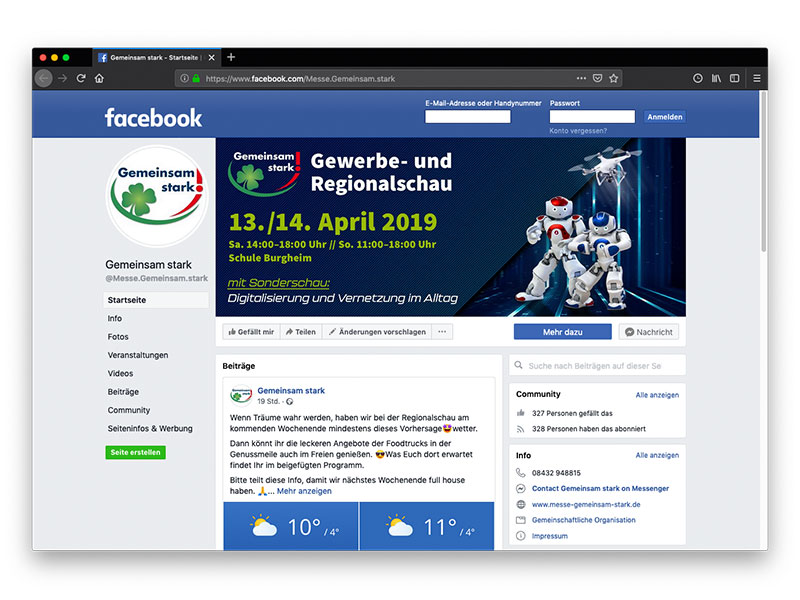Click the phone icon next to 08432 948815
This screenshot has height=600, width=800.
pyautogui.click(x=520, y=472)
